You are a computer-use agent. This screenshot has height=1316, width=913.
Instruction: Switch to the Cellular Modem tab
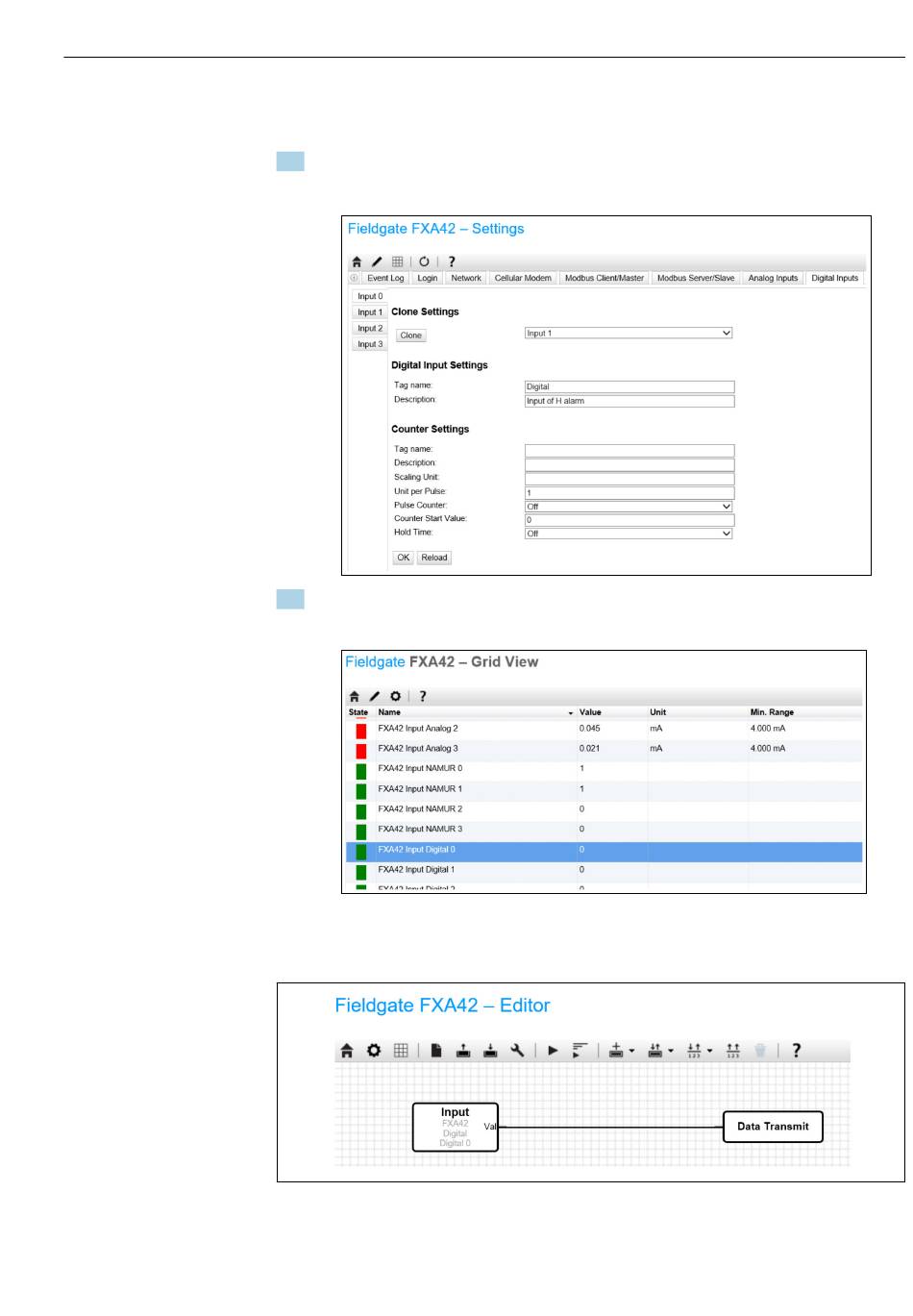click(523, 278)
